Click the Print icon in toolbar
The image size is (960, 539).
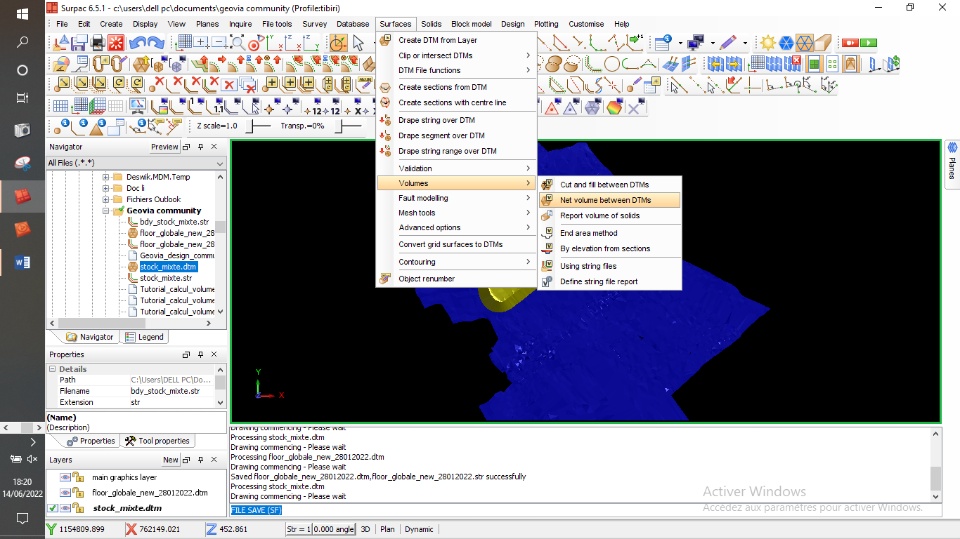pos(97,43)
